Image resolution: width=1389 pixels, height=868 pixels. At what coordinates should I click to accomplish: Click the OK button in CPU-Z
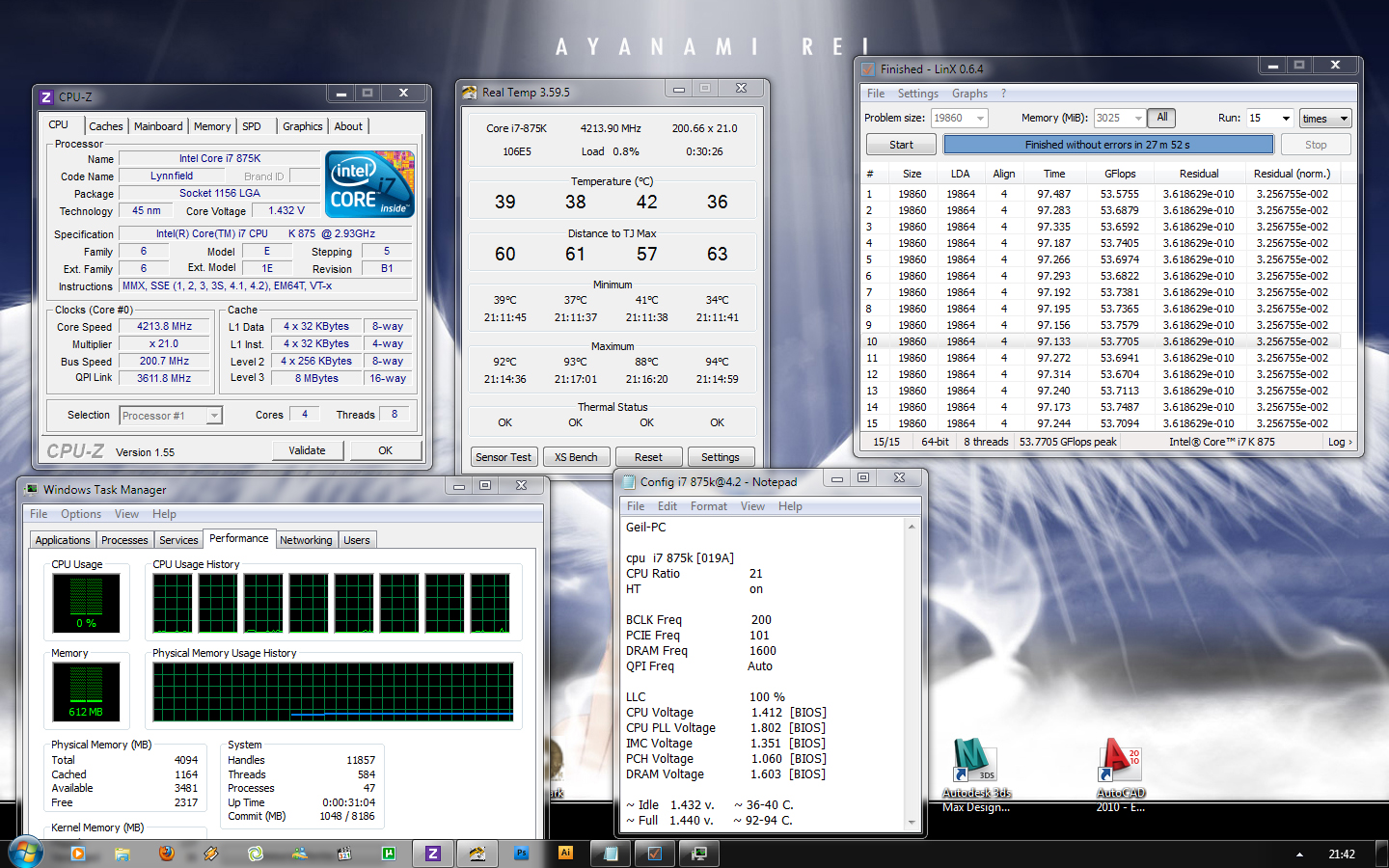[x=386, y=450]
